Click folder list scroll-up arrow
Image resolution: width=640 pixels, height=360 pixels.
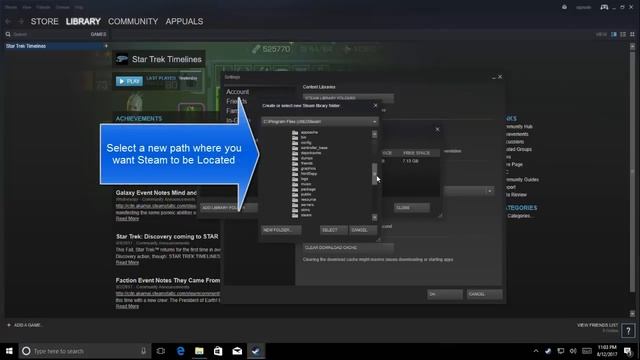pos(374,134)
